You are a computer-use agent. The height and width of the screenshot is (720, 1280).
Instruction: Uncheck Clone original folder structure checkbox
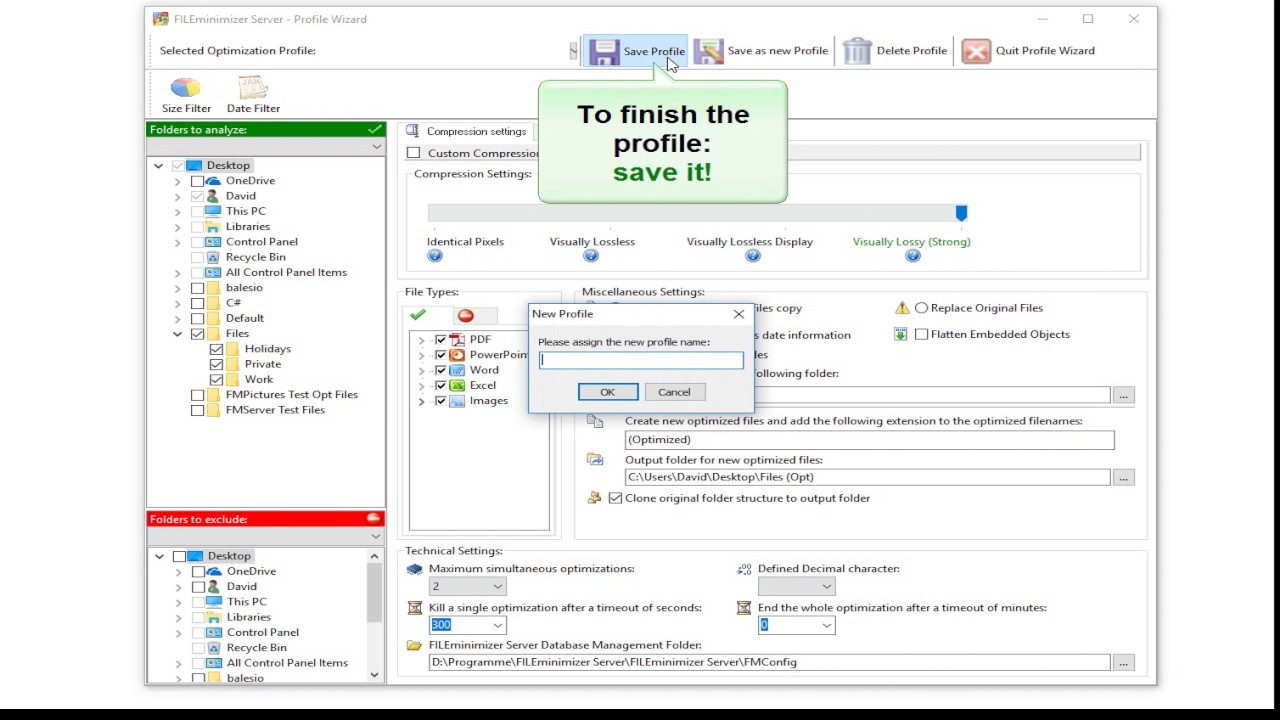pos(615,498)
